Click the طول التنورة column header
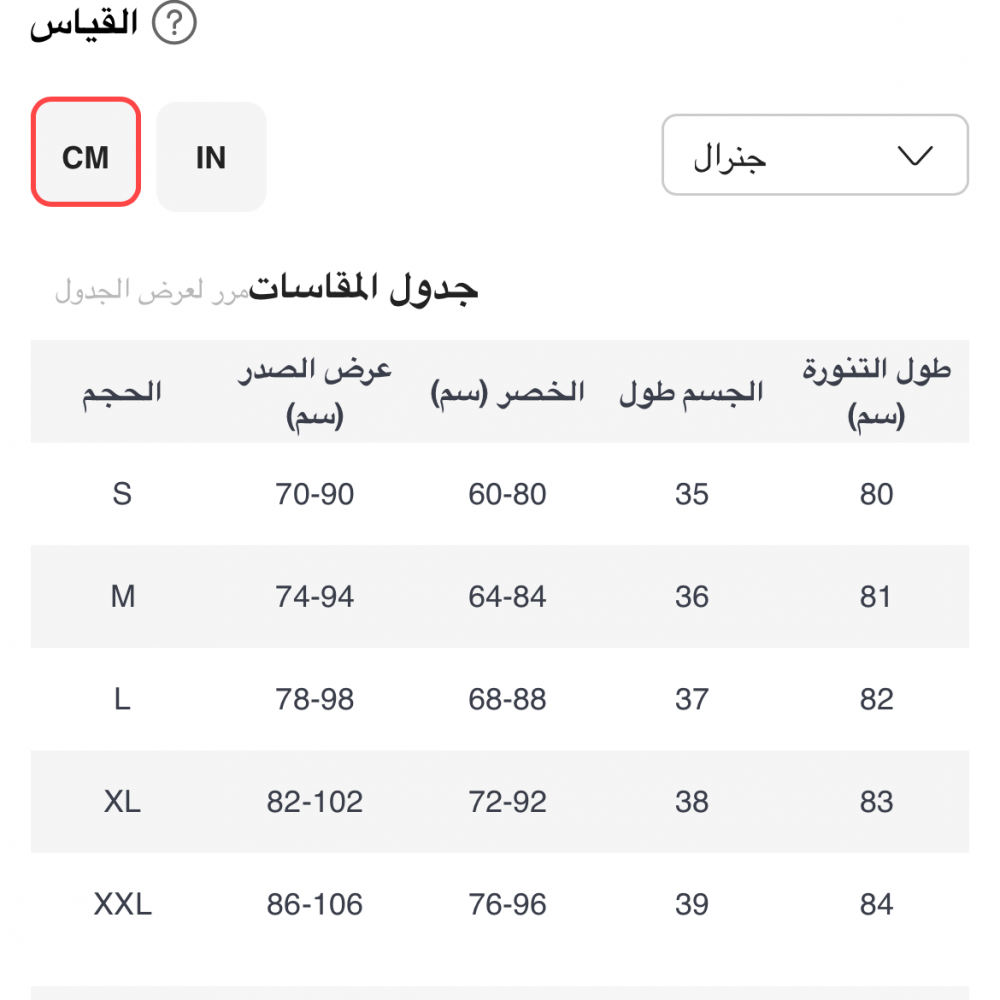The image size is (1000, 1000). 876,392
